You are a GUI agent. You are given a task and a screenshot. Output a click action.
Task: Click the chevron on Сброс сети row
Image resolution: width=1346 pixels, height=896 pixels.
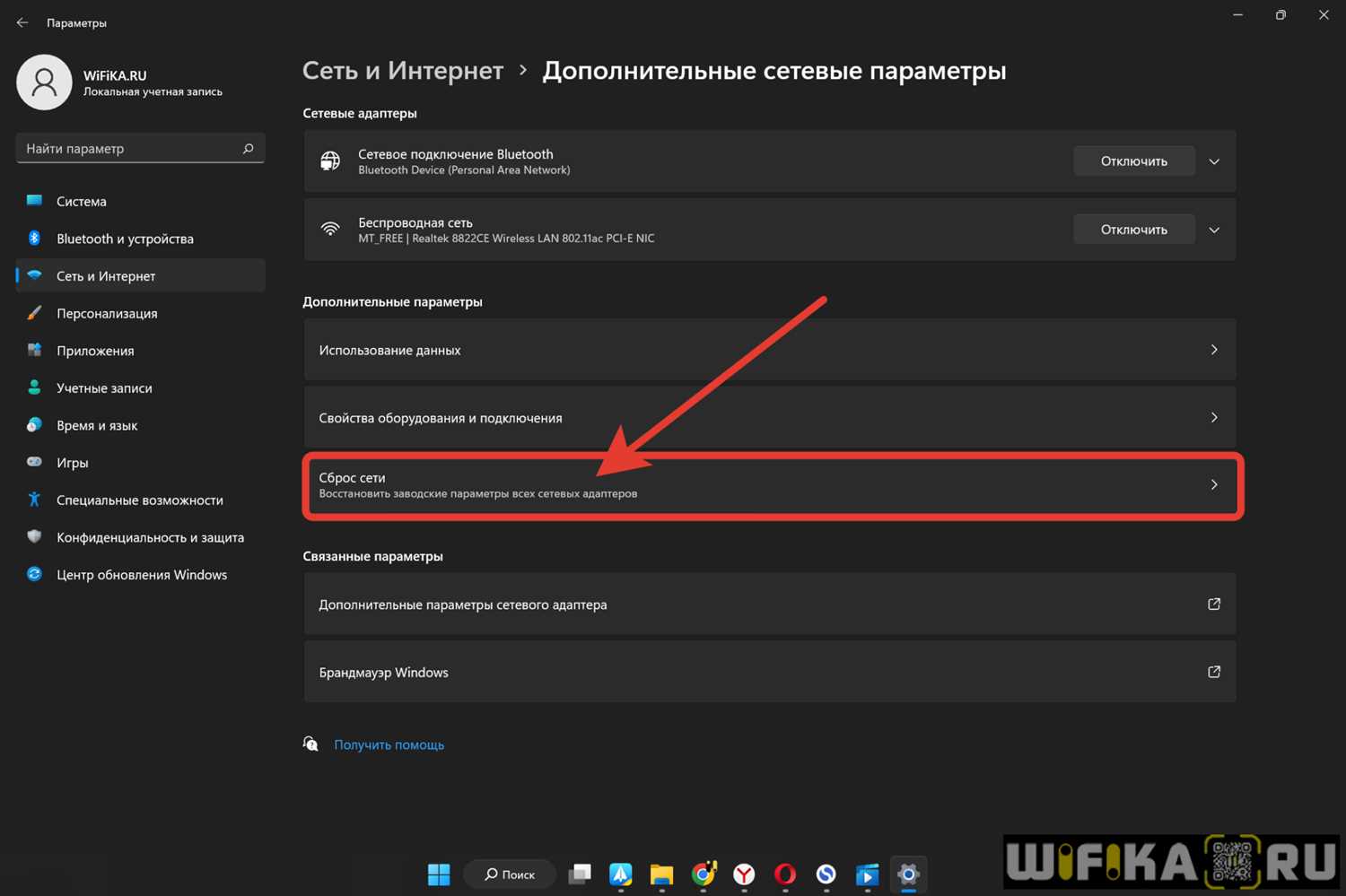[1214, 485]
